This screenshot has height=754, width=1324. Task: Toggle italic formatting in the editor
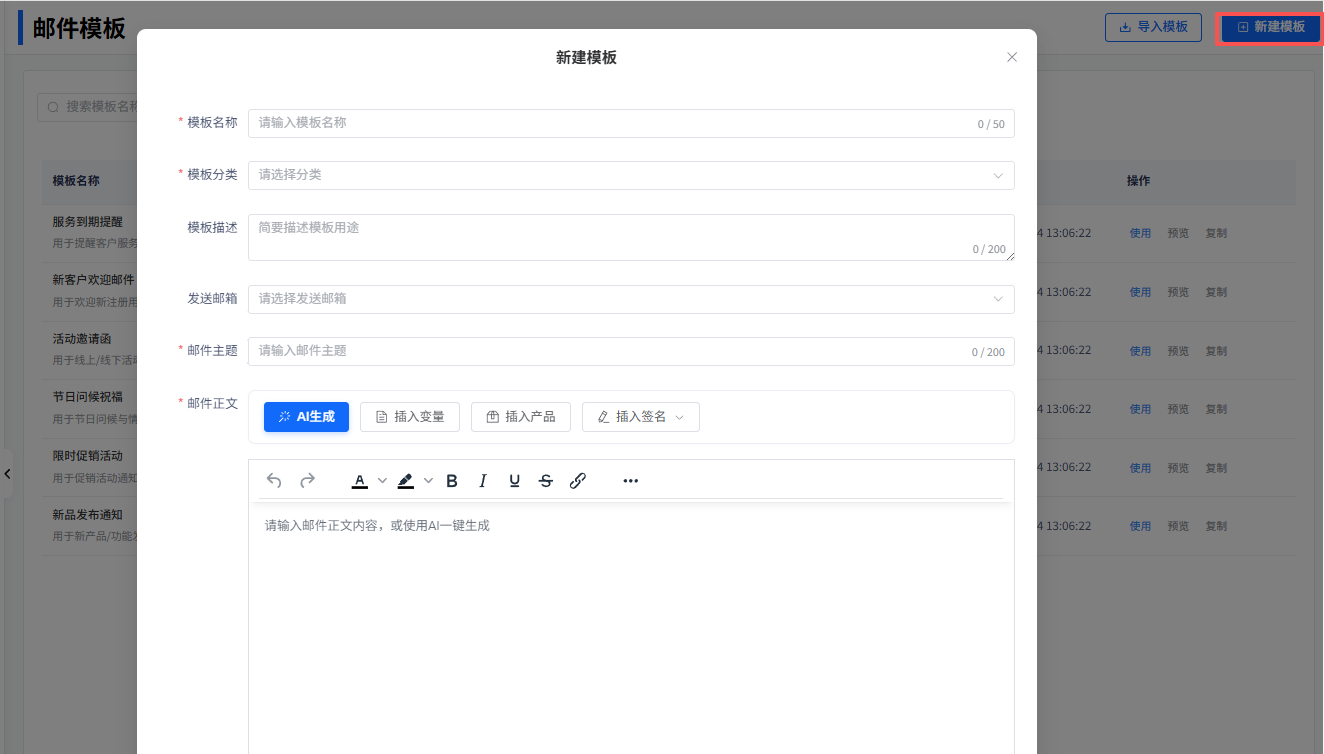[x=483, y=481]
